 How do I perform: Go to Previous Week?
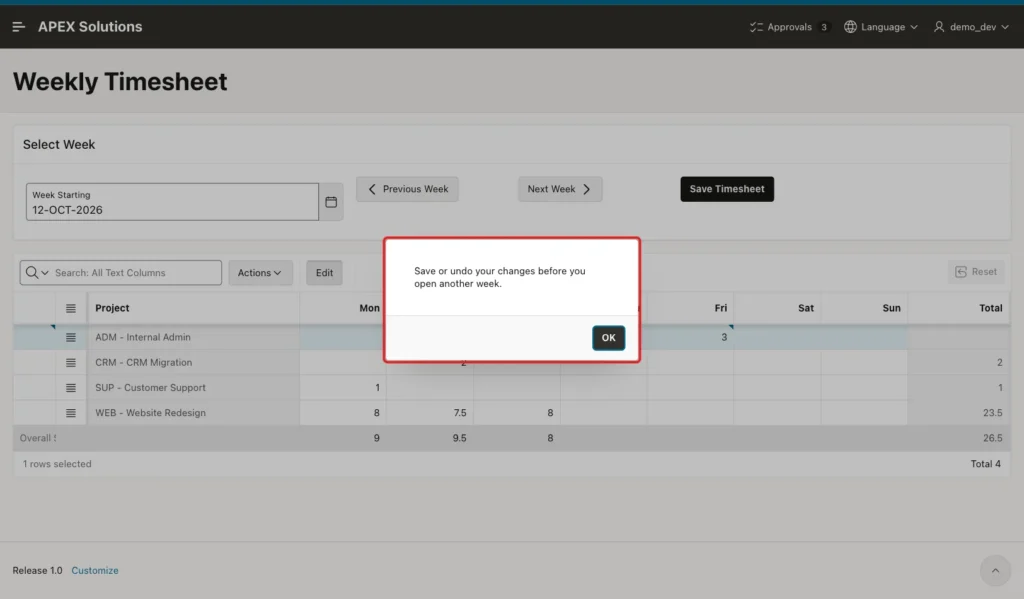[x=408, y=189]
